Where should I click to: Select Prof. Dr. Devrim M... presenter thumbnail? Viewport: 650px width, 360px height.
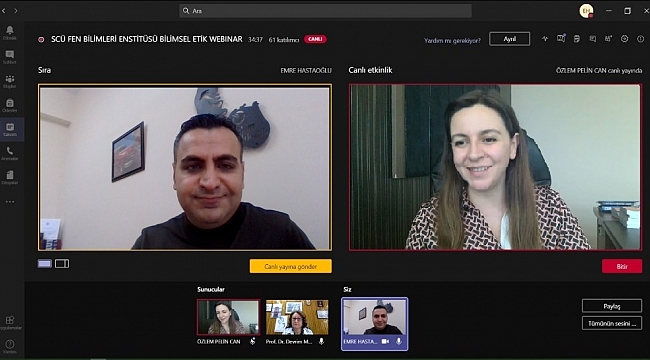point(297,317)
